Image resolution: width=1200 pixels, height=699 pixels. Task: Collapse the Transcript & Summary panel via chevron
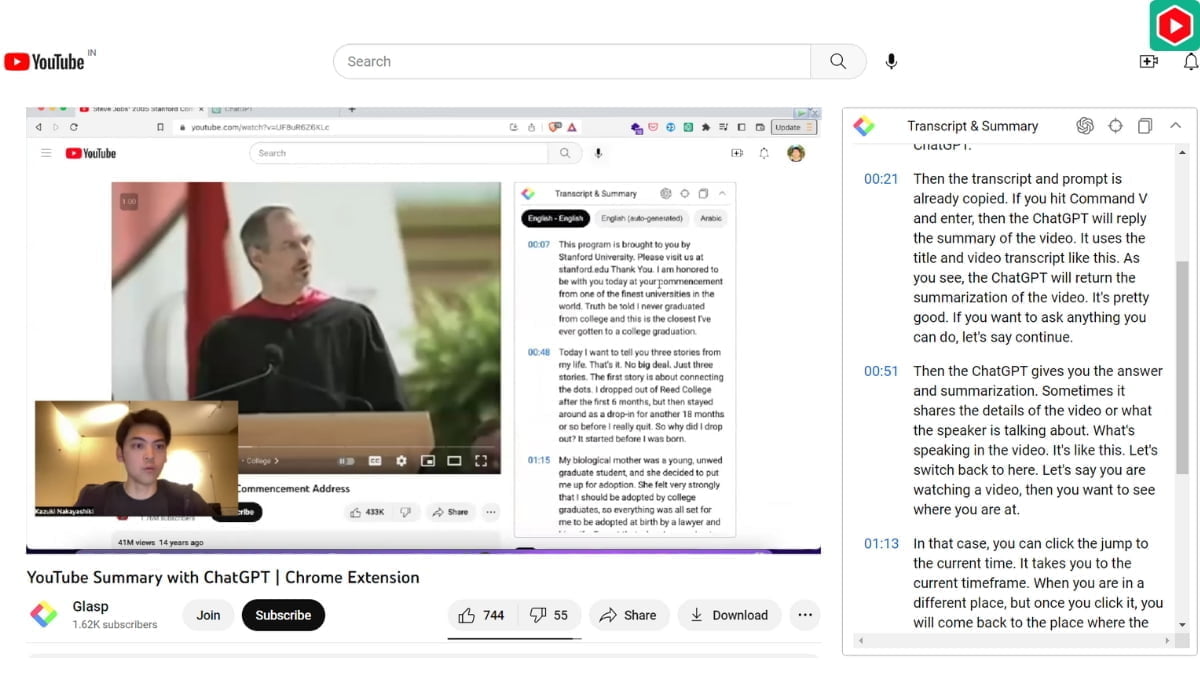(x=1174, y=126)
